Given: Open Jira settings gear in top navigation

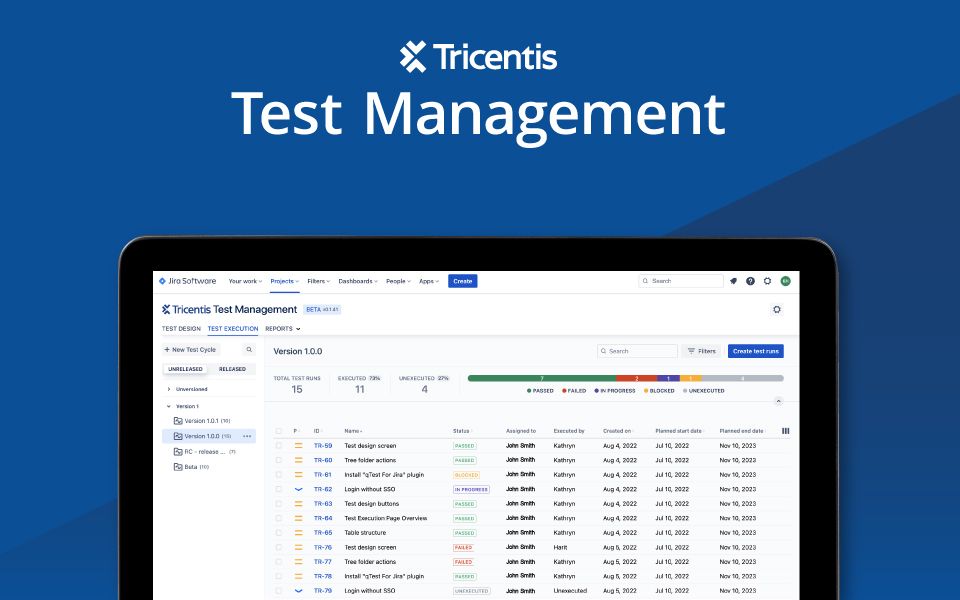Looking at the screenshot, I should pos(767,281).
